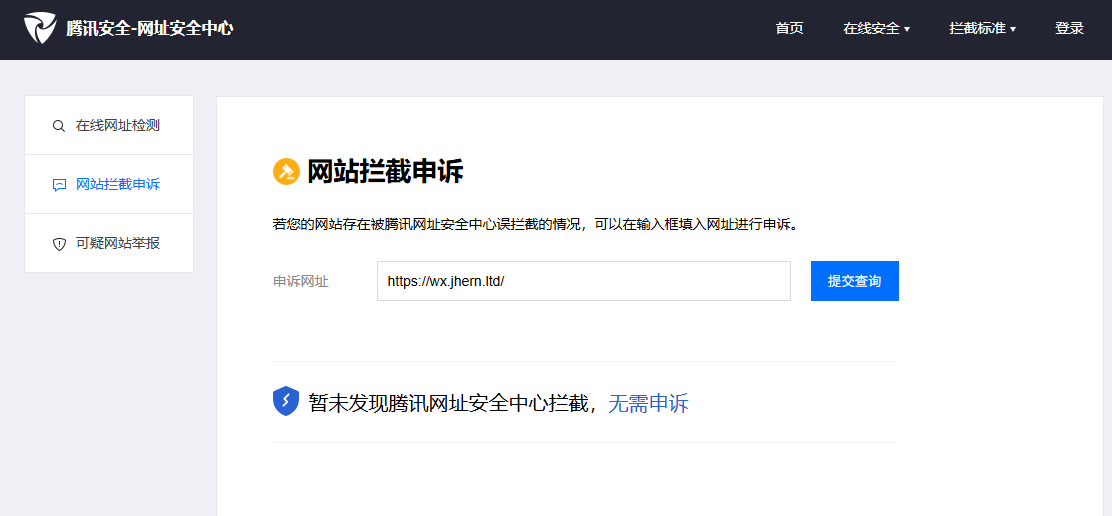Click the 网站拦截申诉 page heading
The width and height of the screenshot is (1112, 516).
click(x=385, y=172)
